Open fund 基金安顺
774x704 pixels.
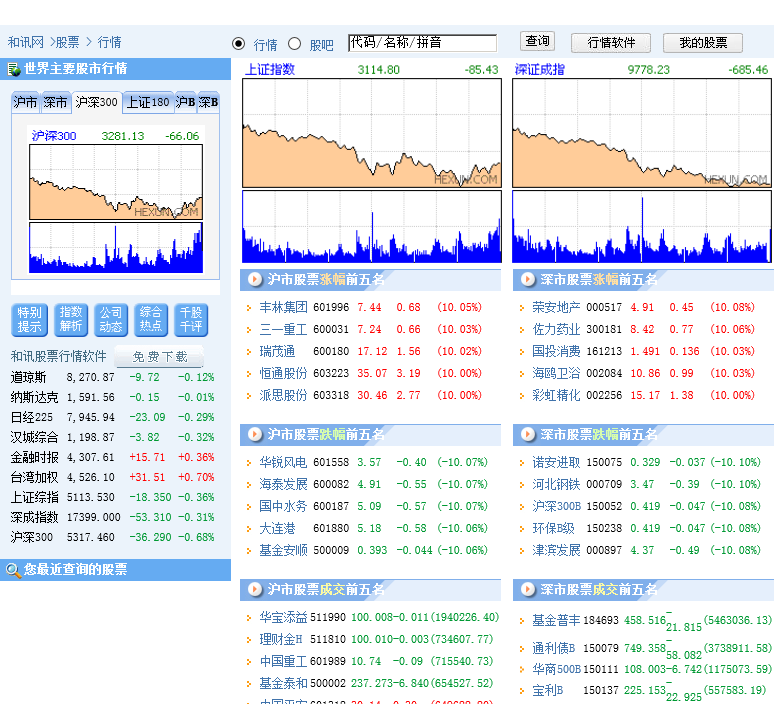click(x=283, y=550)
